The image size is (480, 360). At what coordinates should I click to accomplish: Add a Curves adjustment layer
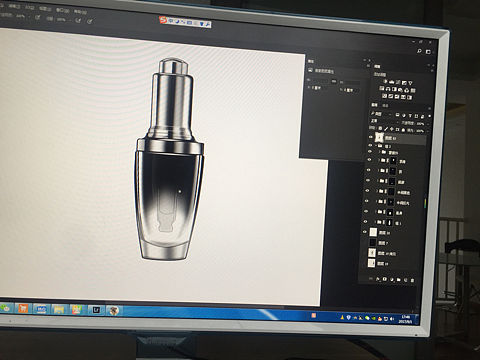click(x=398, y=82)
